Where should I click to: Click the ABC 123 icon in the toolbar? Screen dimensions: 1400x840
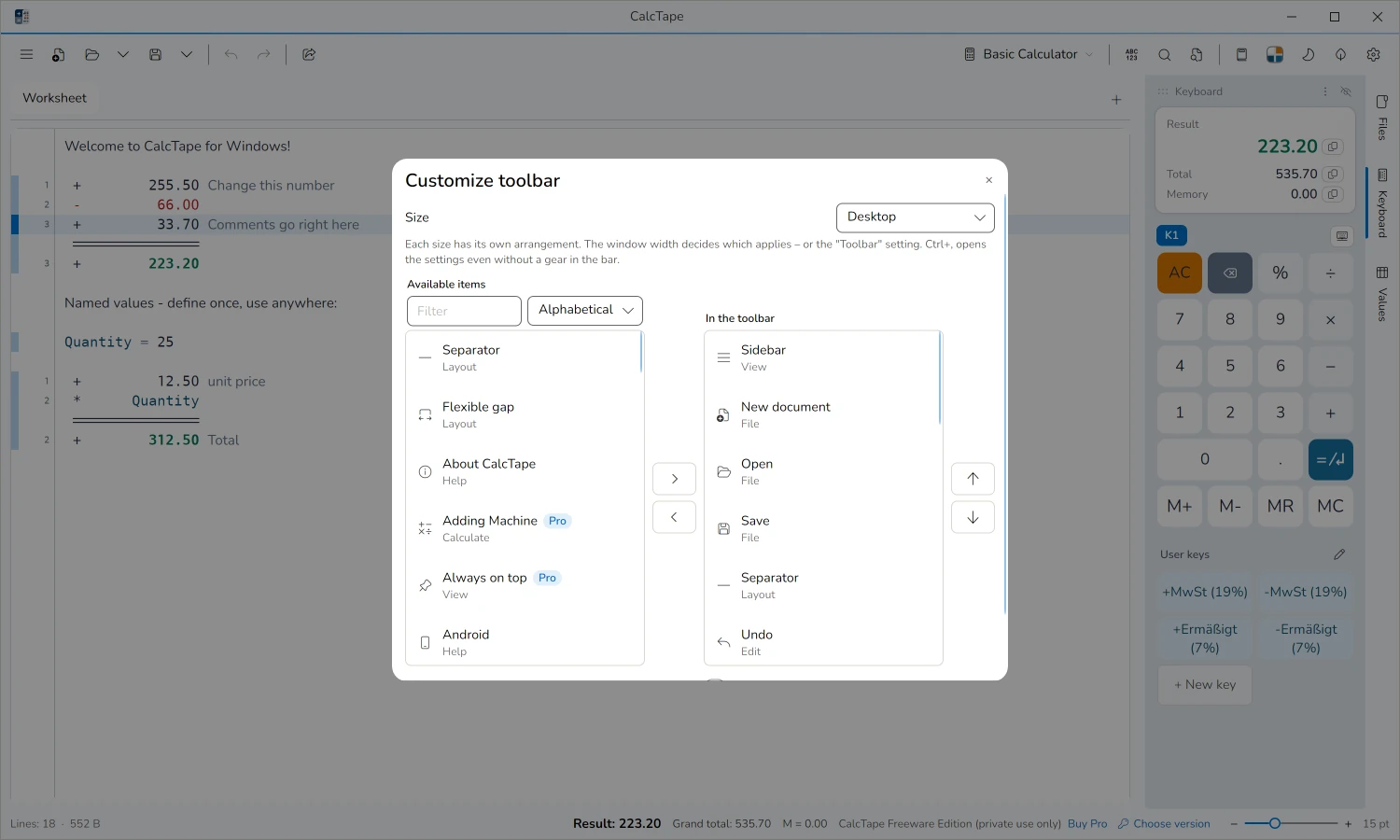click(1131, 54)
